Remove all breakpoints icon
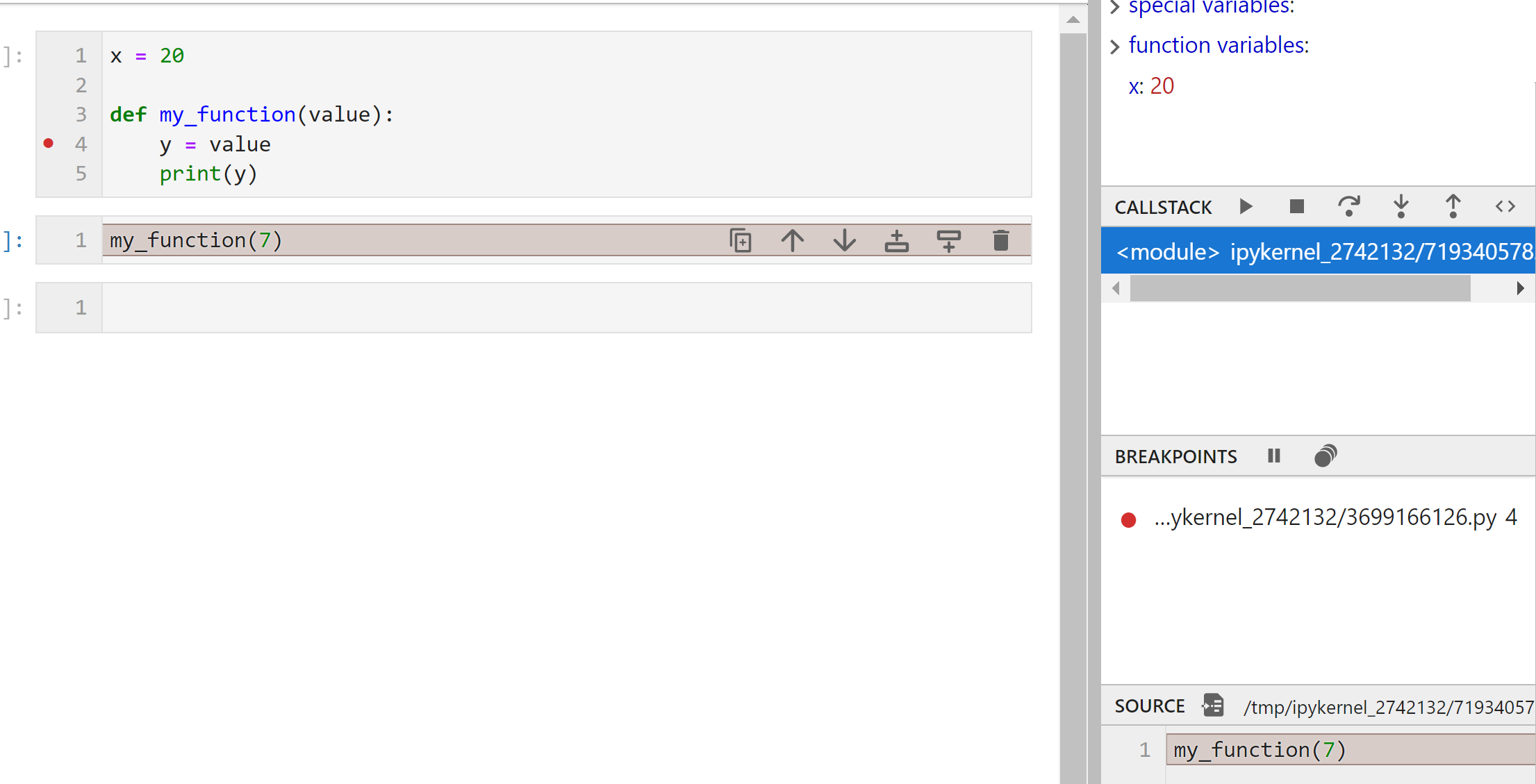This screenshot has width=1536, height=784. pyautogui.click(x=1326, y=456)
